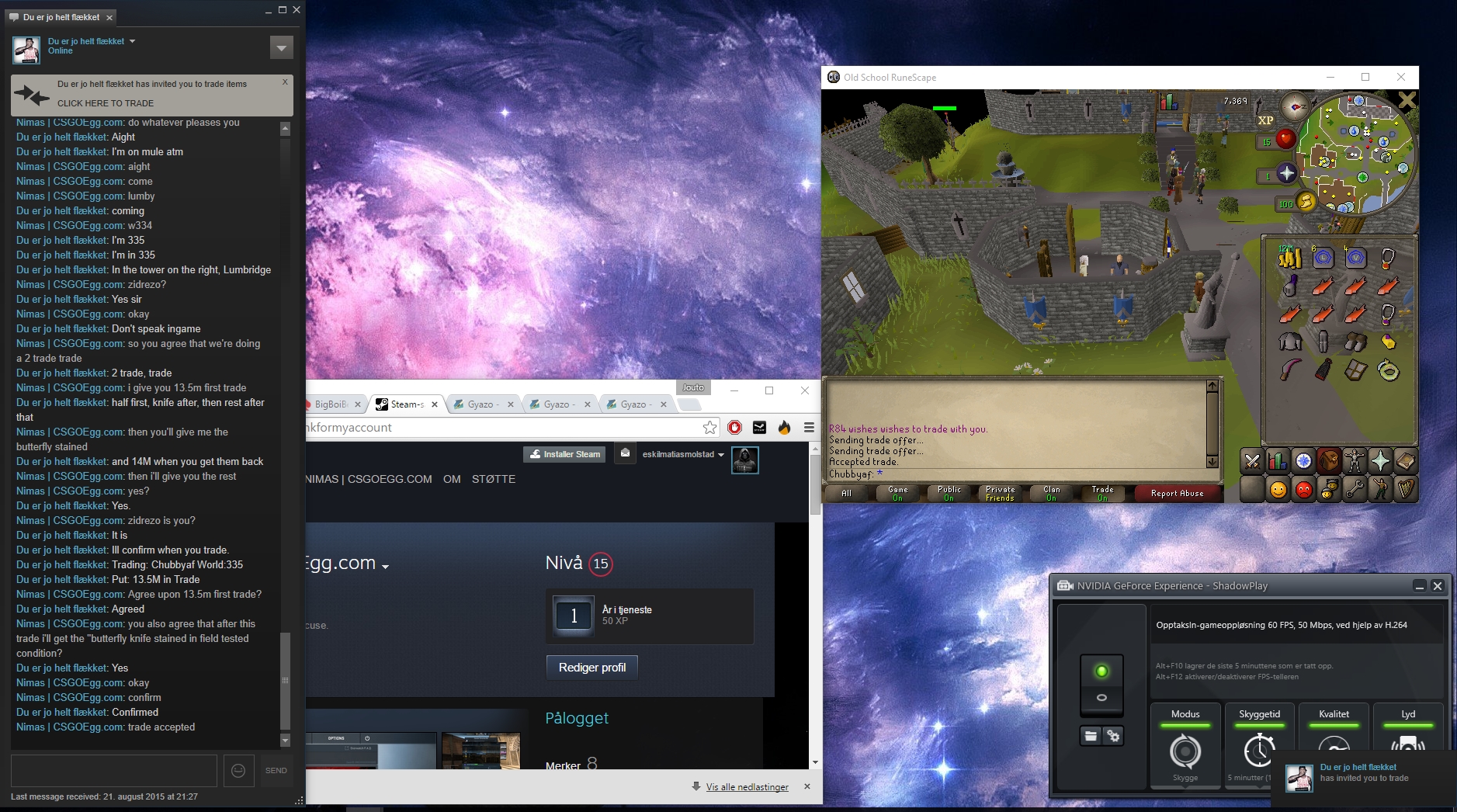Open the ShadowPlay Kvalitet selector
Screen dimensions: 1457x812
[x=1334, y=728]
